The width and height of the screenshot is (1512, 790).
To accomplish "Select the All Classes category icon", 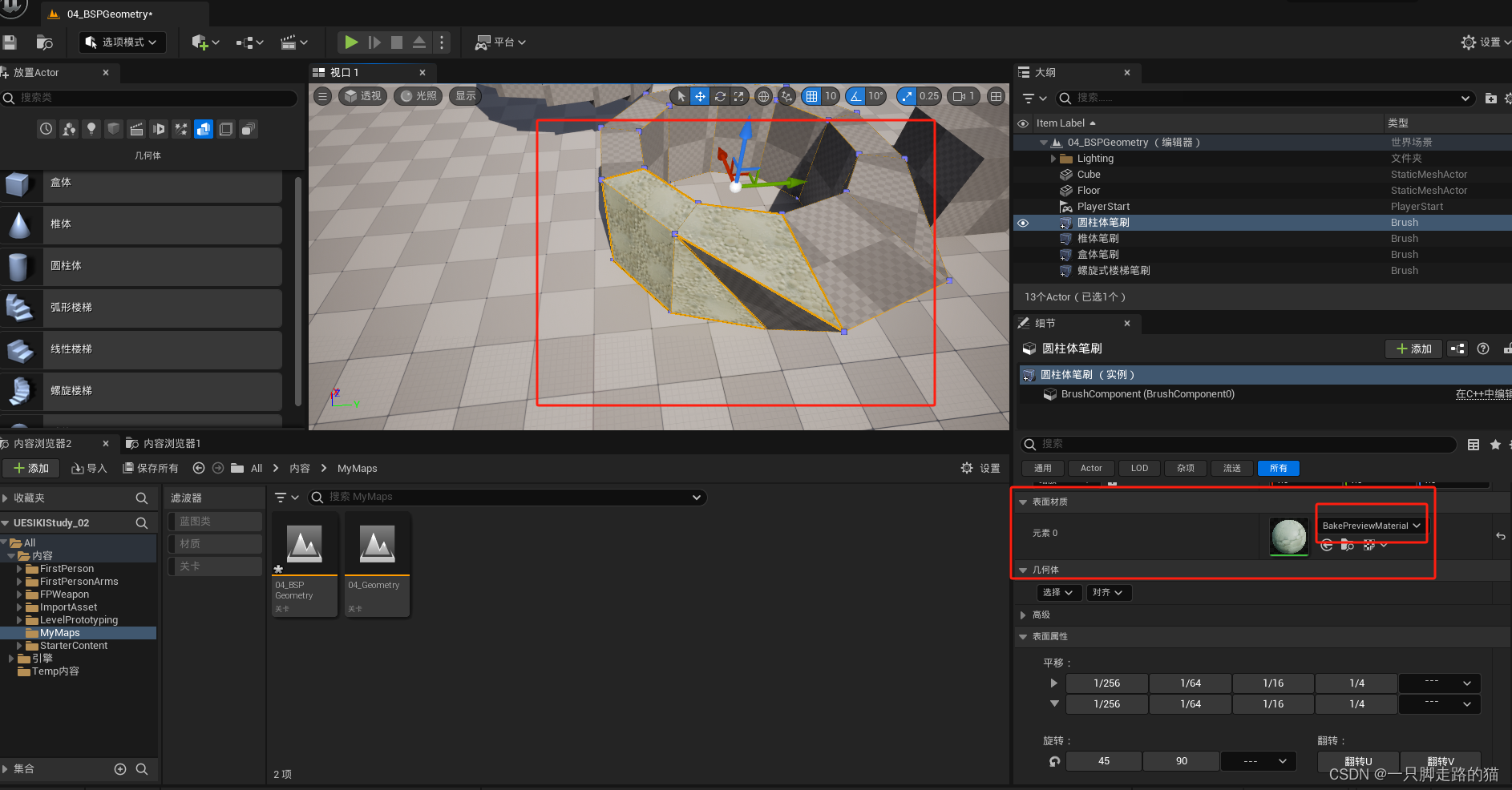I will 249,129.
